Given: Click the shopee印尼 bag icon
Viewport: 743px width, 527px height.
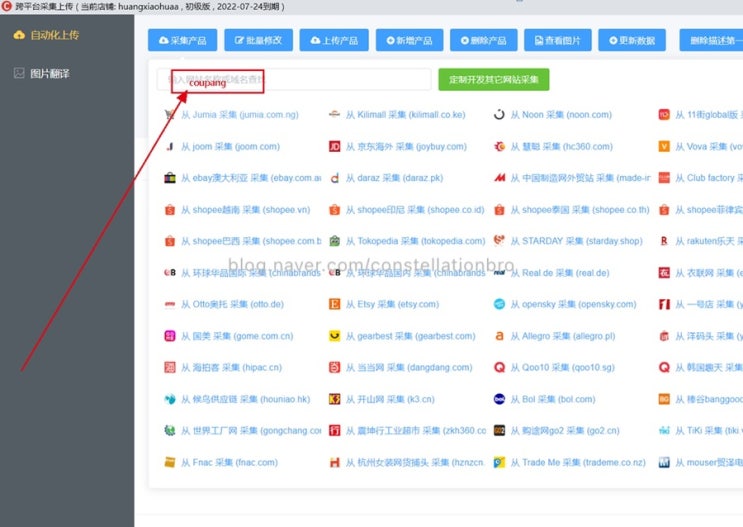Looking at the screenshot, I should 335,210.
